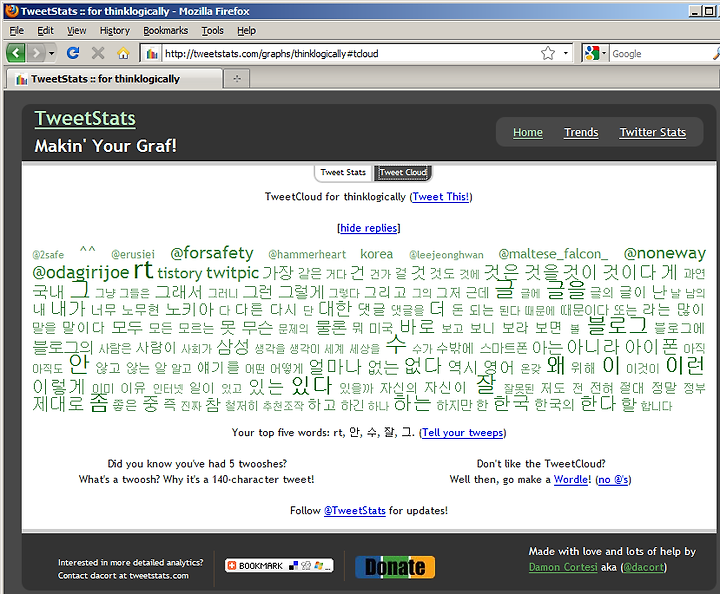Click @2safe in the tweet cloud
The width and height of the screenshot is (720, 594).
[48, 255]
